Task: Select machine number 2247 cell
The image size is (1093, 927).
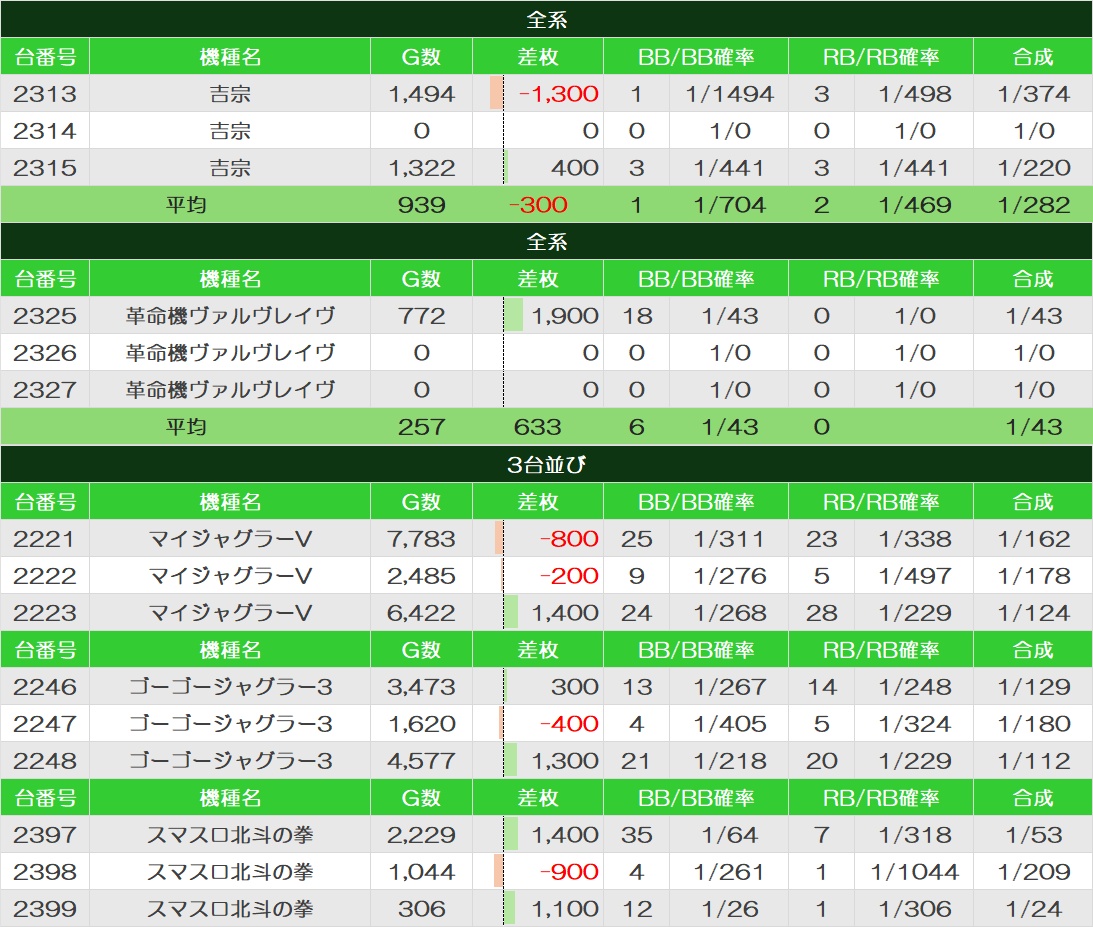Action: tap(45, 723)
